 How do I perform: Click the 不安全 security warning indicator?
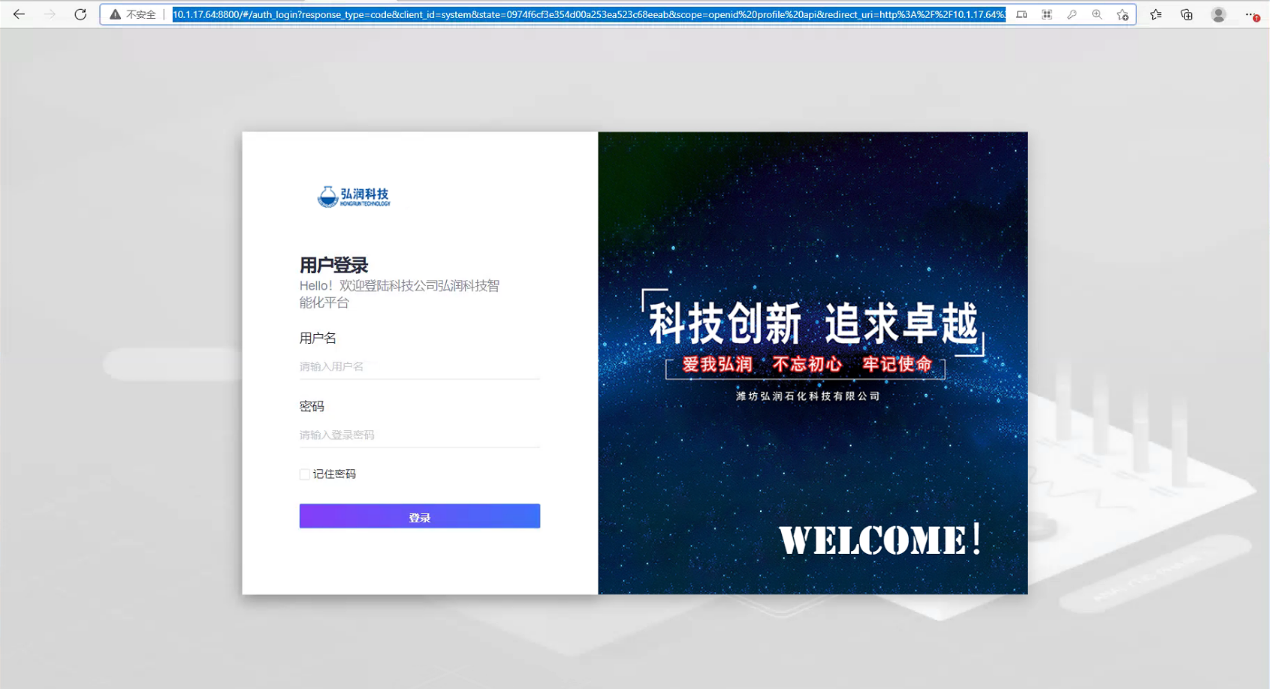(x=134, y=15)
